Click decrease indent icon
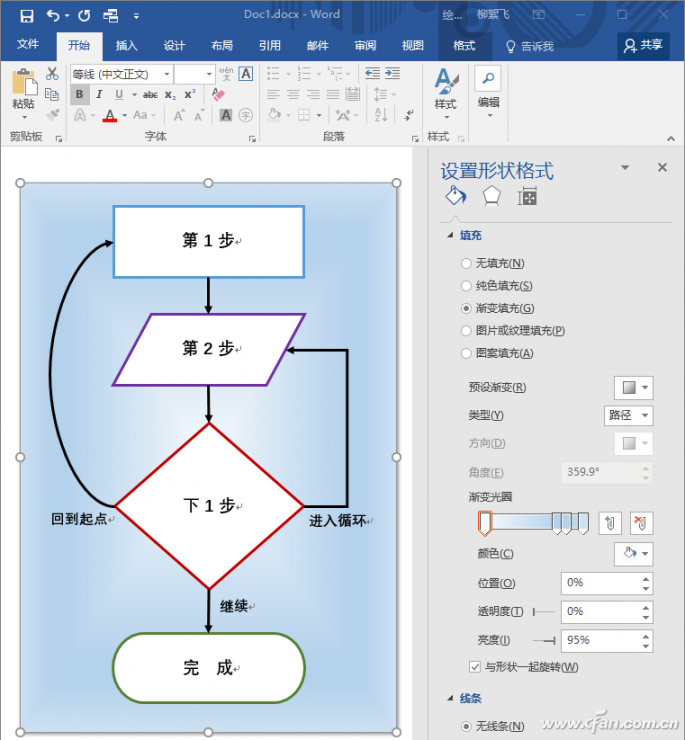The image size is (685, 740). click(x=372, y=73)
